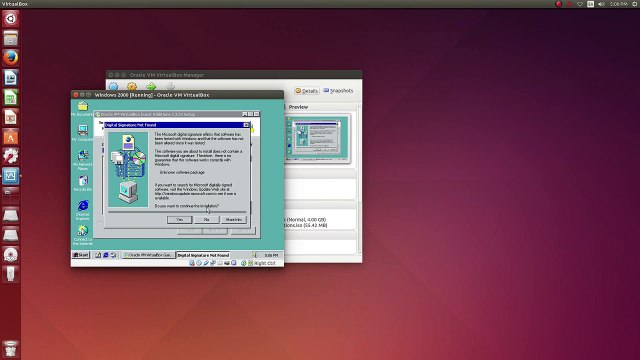Click Yes to continue the installation
The image size is (640, 360).
[x=179, y=220]
